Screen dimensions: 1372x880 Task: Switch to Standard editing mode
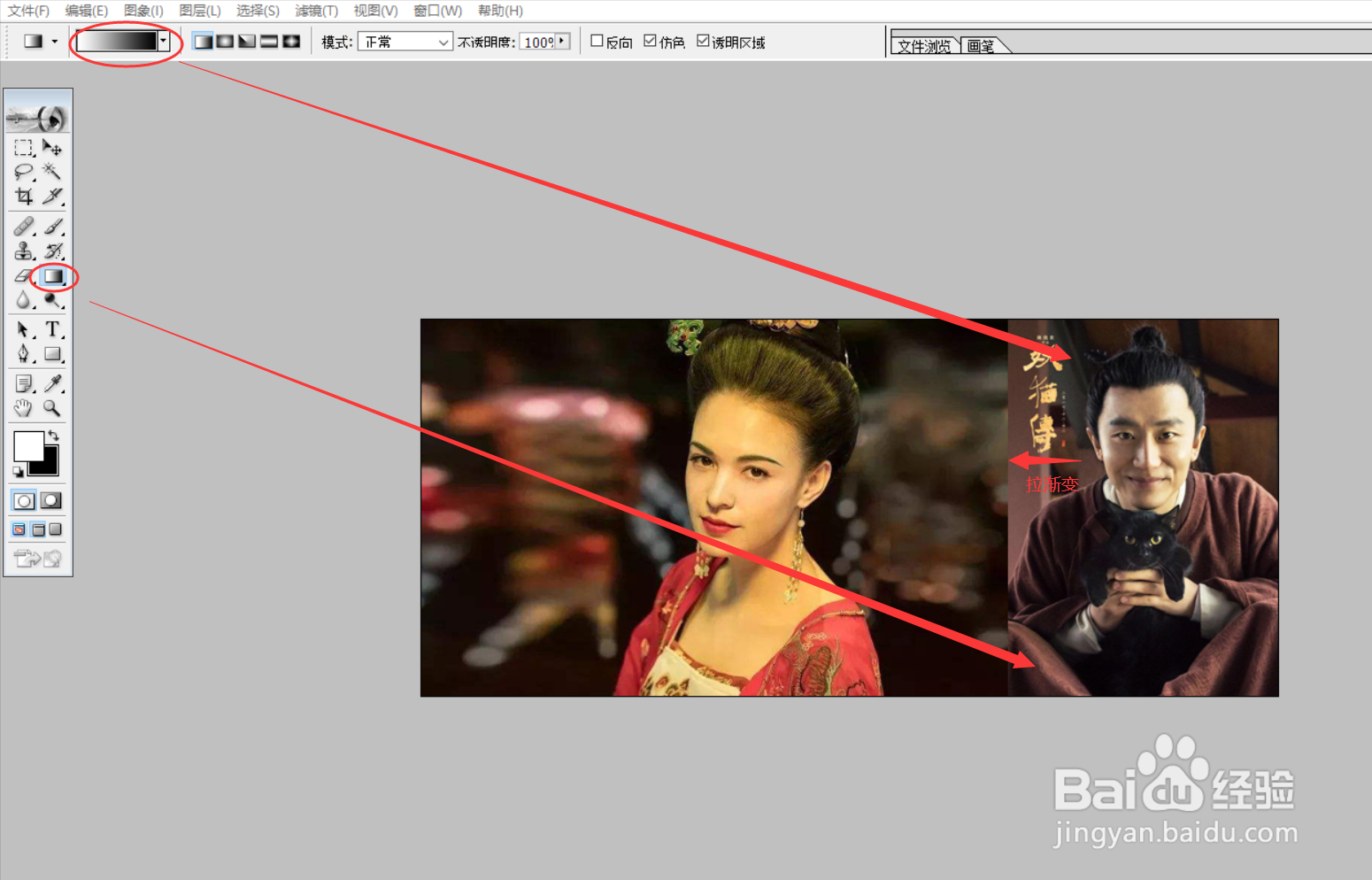[24, 501]
